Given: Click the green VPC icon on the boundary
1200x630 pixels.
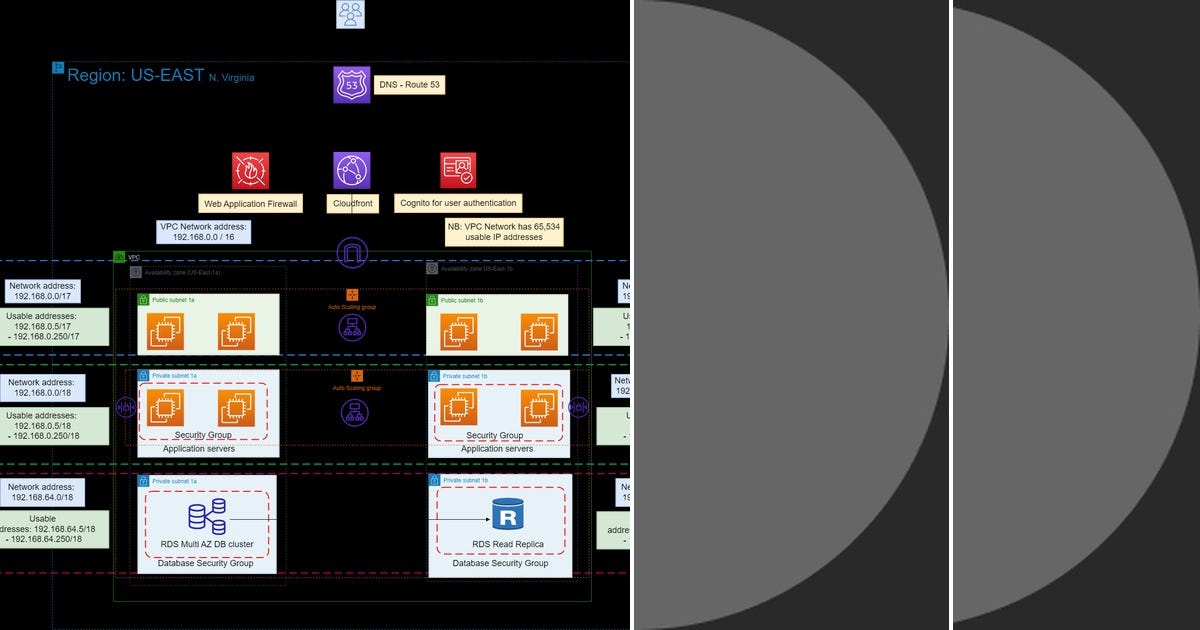Looking at the screenshot, I should 119,258.
